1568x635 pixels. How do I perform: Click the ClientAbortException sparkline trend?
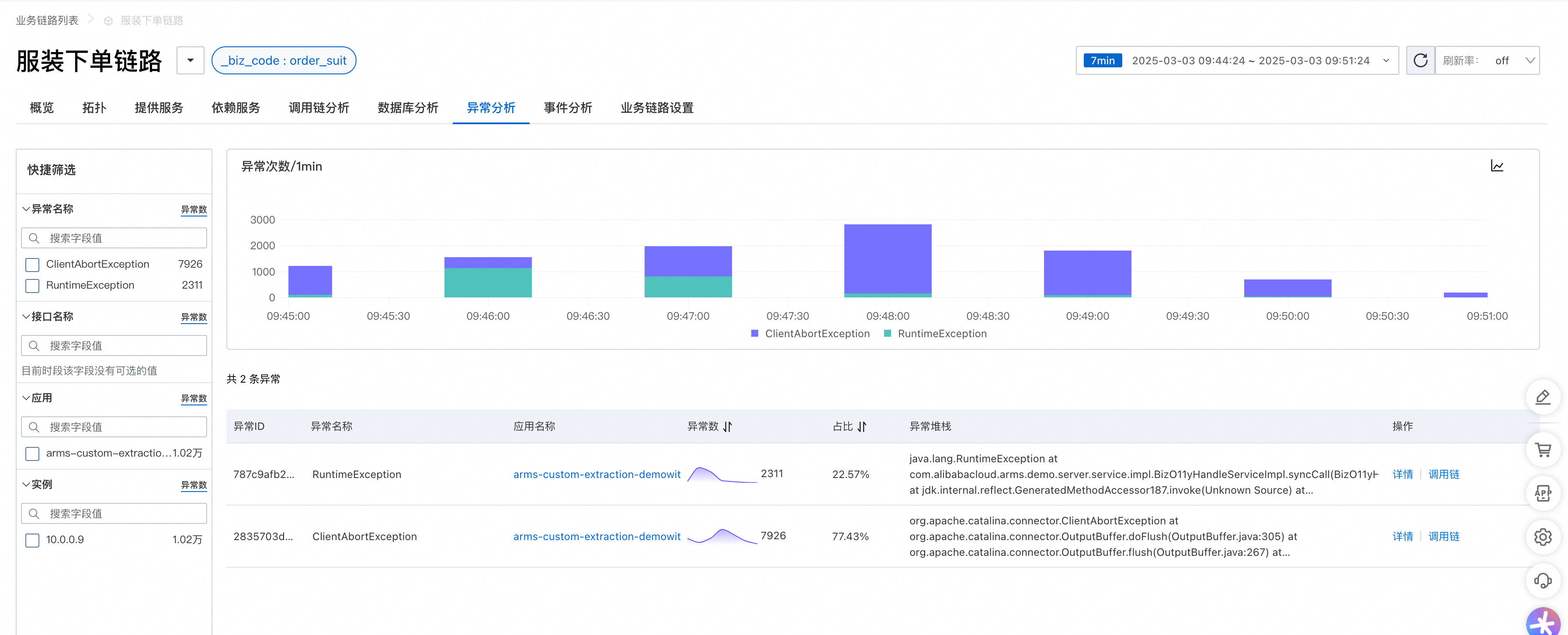[x=722, y=536]
